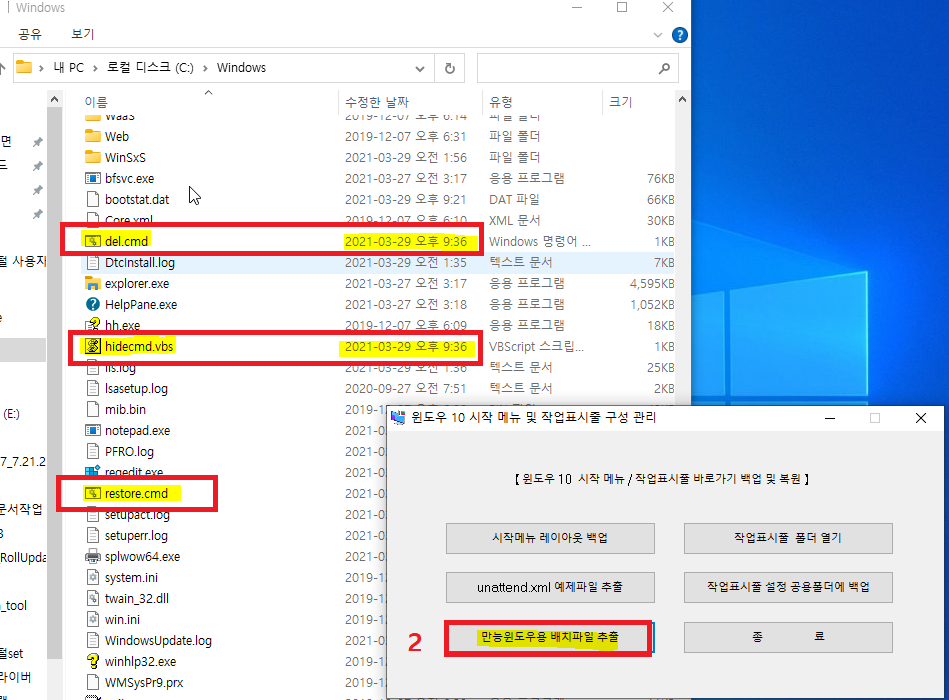Select the DtcInstall.log file name
Image resolution: width=949 pixels, height=700 pixels.
[140, 263]
